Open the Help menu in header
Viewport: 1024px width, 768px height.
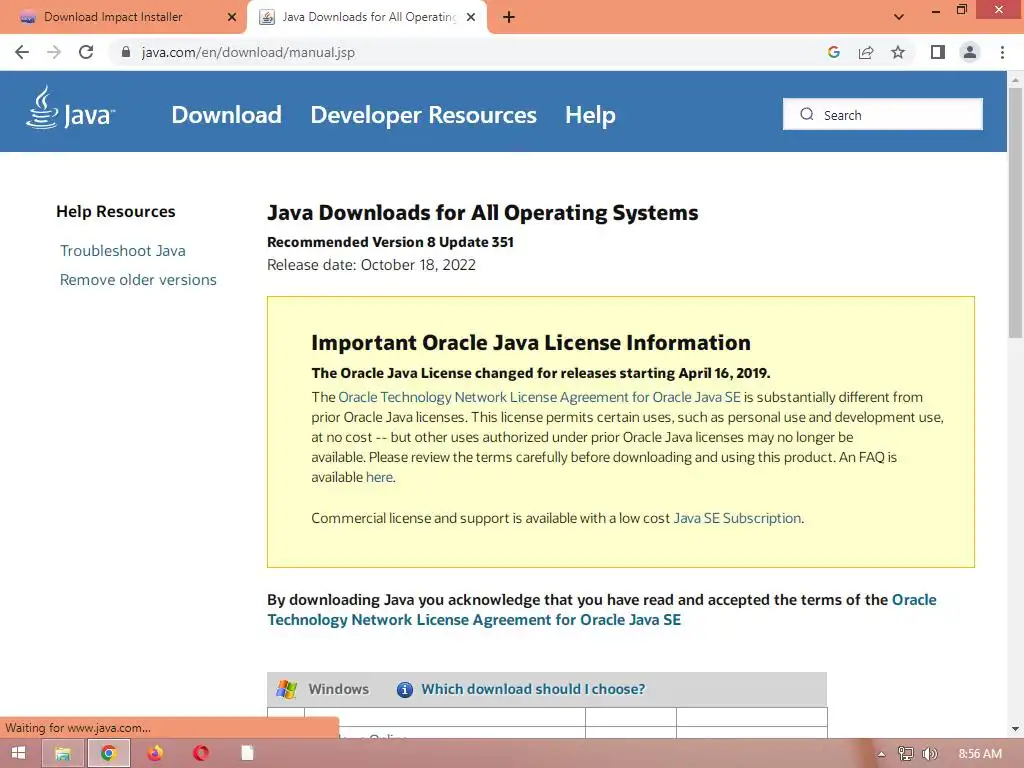click(x=590, y=115)
